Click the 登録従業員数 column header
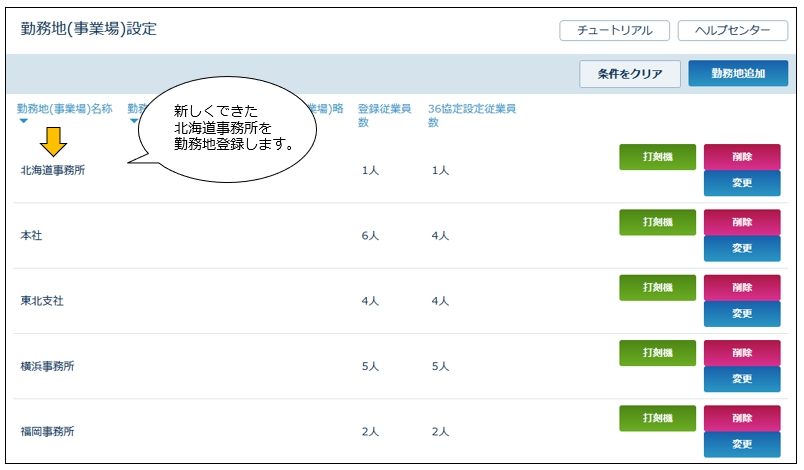The height and width of the screenshot is (470, 804). pyautogui.click(x=378, y=114)
